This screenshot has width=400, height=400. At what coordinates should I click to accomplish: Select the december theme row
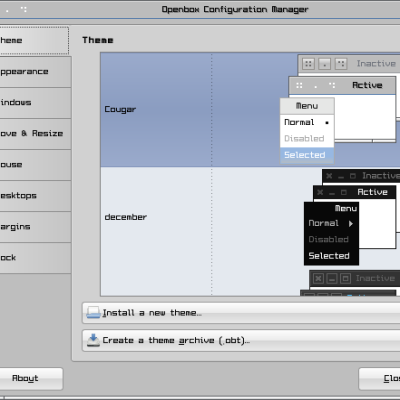[x=250, y=217]
